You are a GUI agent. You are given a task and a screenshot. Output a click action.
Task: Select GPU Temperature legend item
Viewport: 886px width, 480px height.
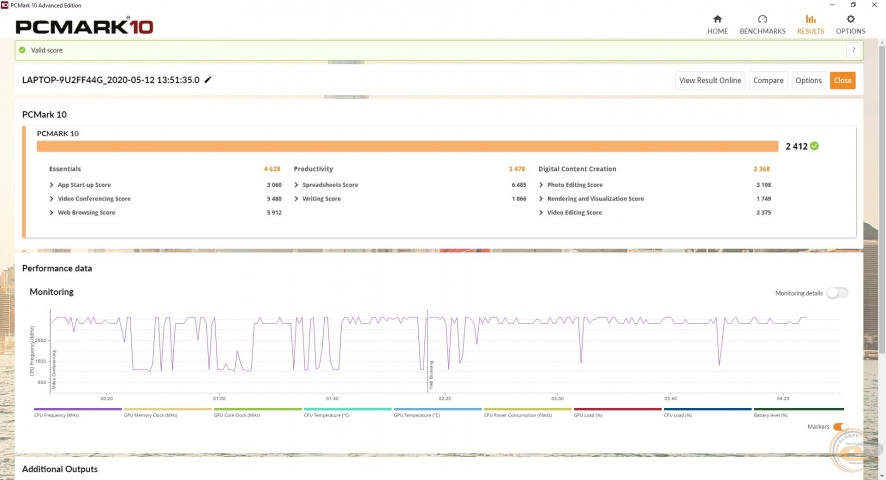[x=437, y=412]
